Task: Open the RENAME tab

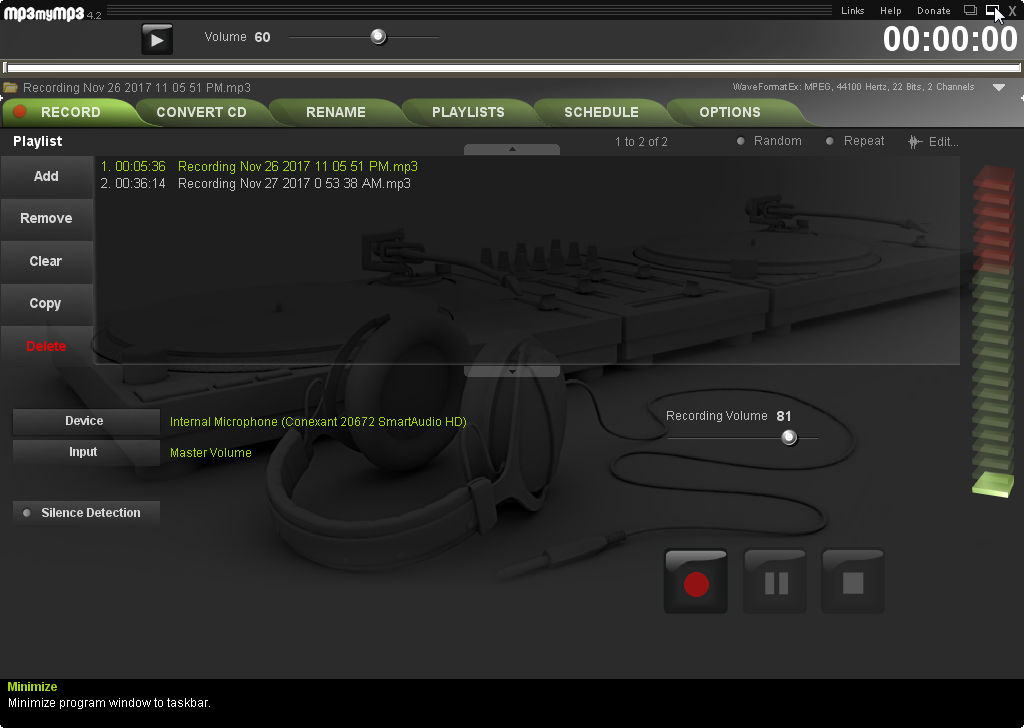Action: click(336, 112)
